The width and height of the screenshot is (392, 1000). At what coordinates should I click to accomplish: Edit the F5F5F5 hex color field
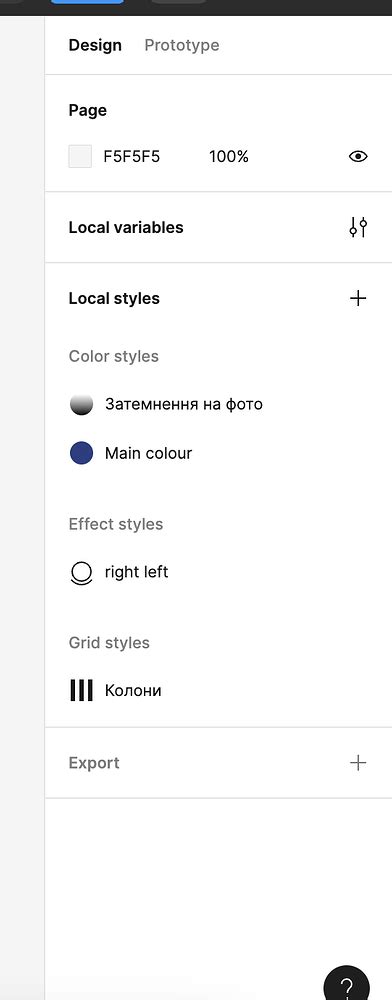pos(132,156)
